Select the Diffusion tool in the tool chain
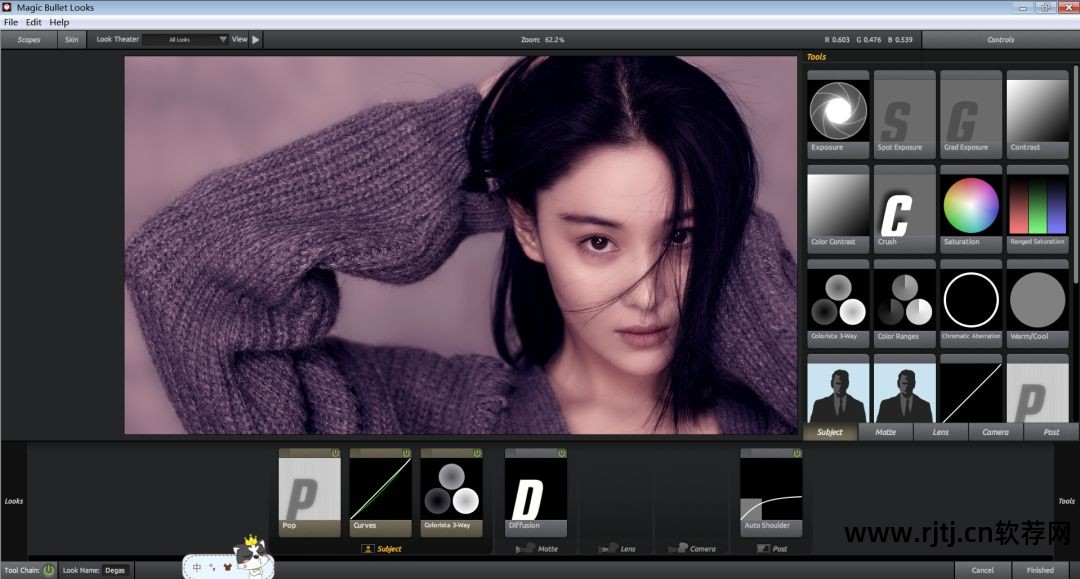The height and width of the screenshot is (579, 1080). pos(536,493)
